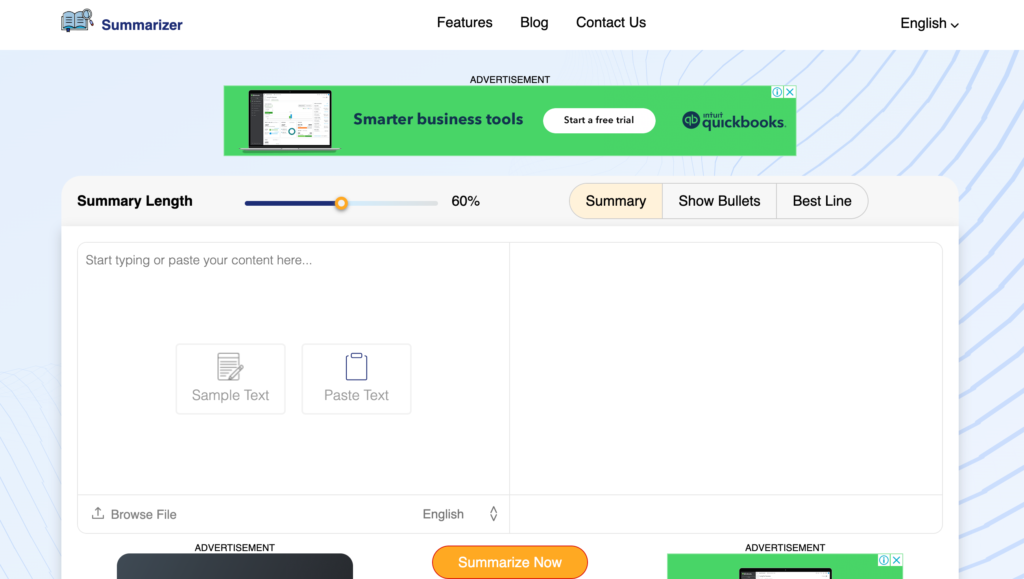Image resolution: width=1024 pixels, height=579 pixels.
Task: Open the Blog page from the navigation
Action: (534, 22)
